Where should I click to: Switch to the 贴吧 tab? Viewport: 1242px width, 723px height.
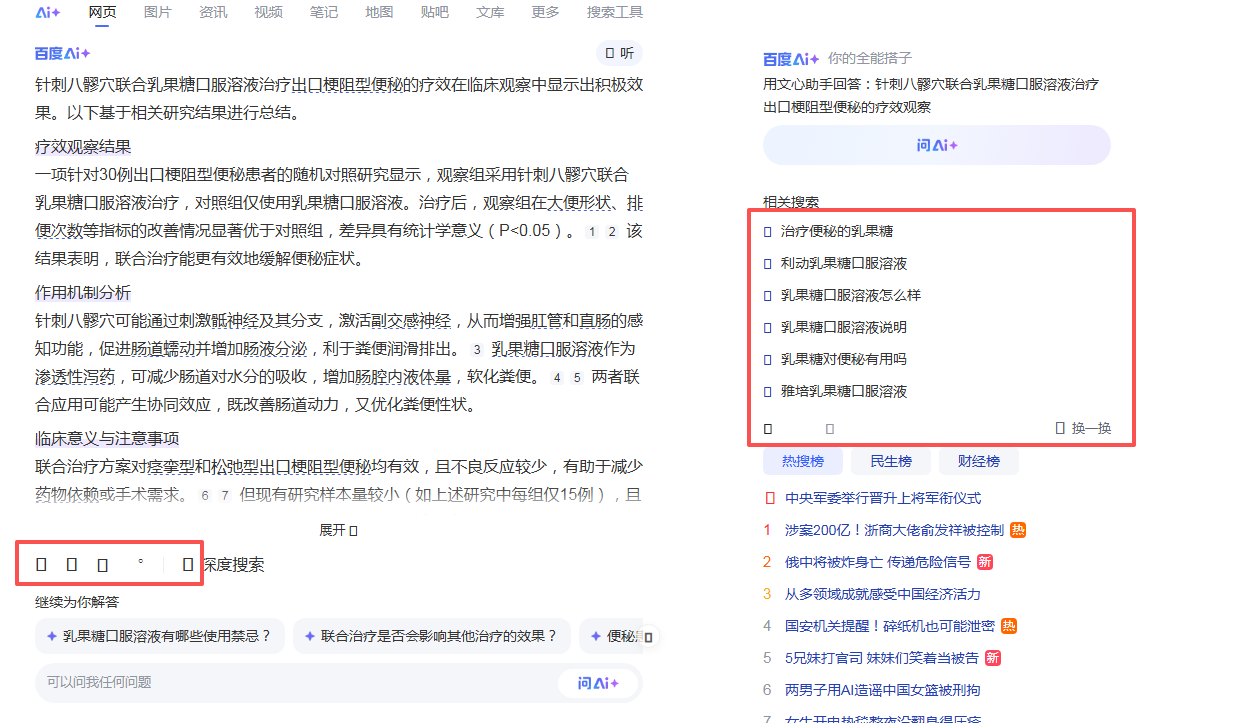pos(435,12)
